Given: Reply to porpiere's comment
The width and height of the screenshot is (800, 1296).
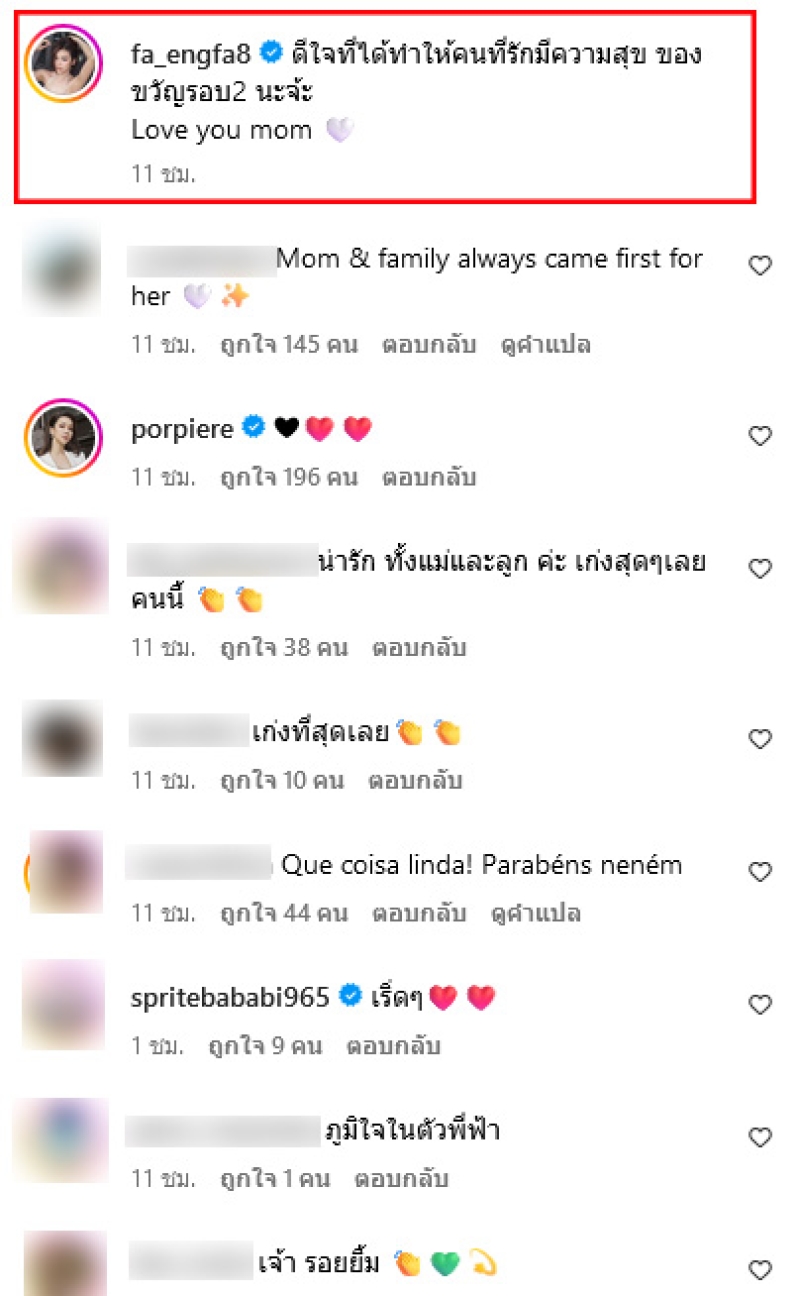Looking at the screenshot, I should [x=429, y=477].
